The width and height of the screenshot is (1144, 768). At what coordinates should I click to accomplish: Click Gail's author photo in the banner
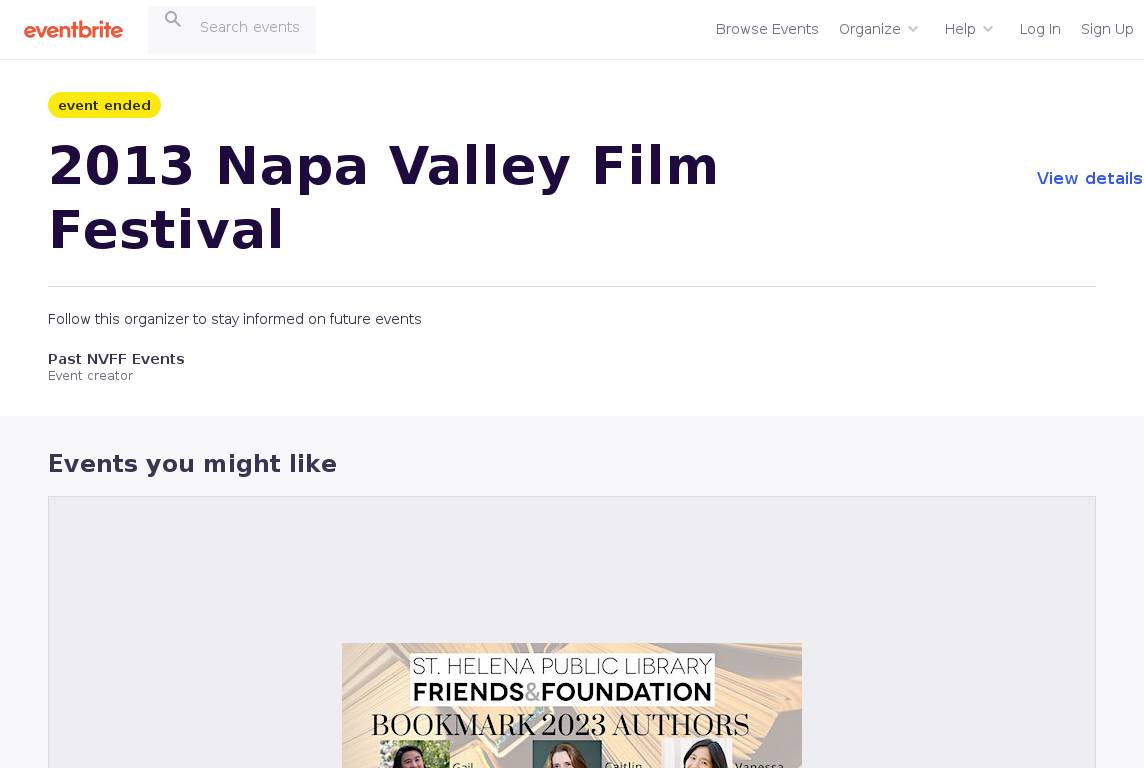(x=415, y=755)
